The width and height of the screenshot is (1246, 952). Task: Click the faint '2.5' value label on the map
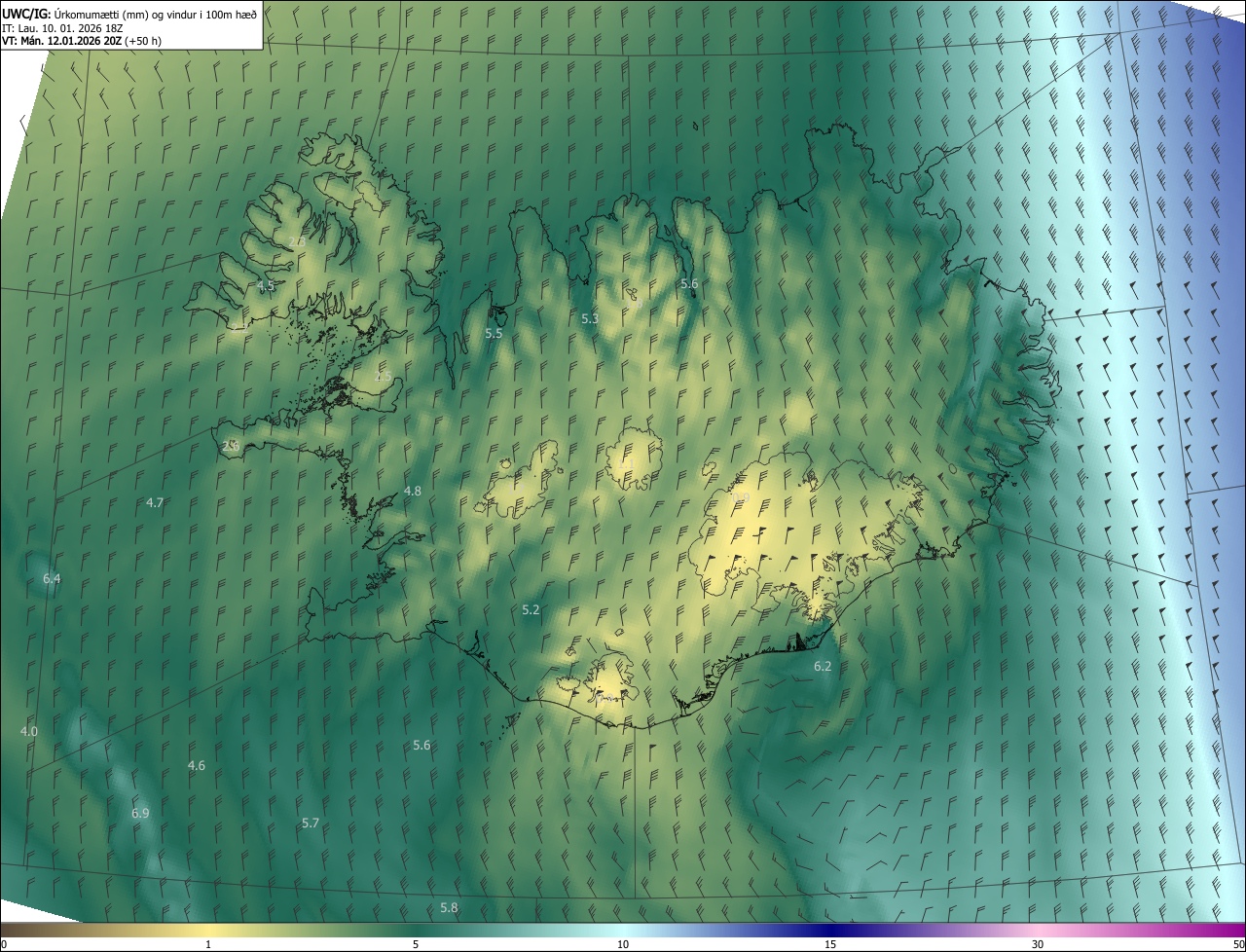[x=384, y=377]
